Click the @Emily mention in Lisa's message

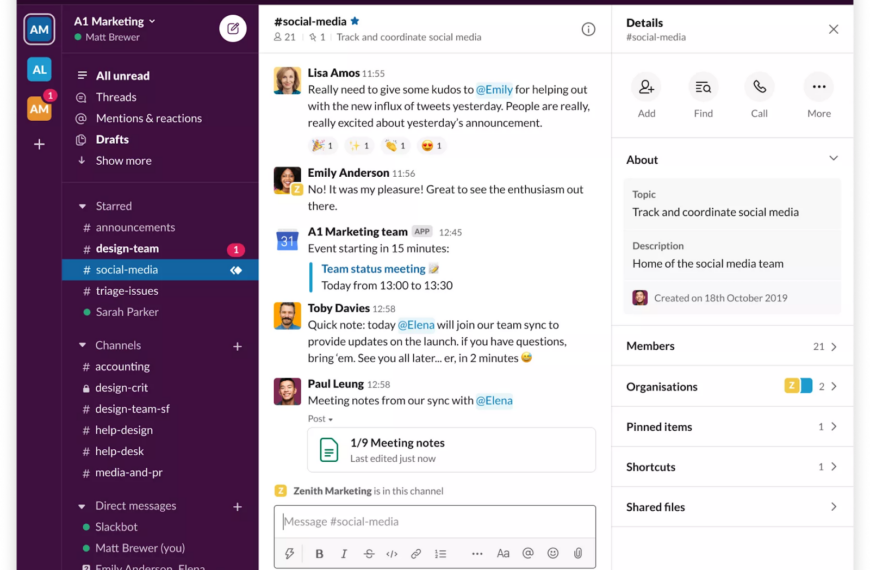(x=494, y=89)
